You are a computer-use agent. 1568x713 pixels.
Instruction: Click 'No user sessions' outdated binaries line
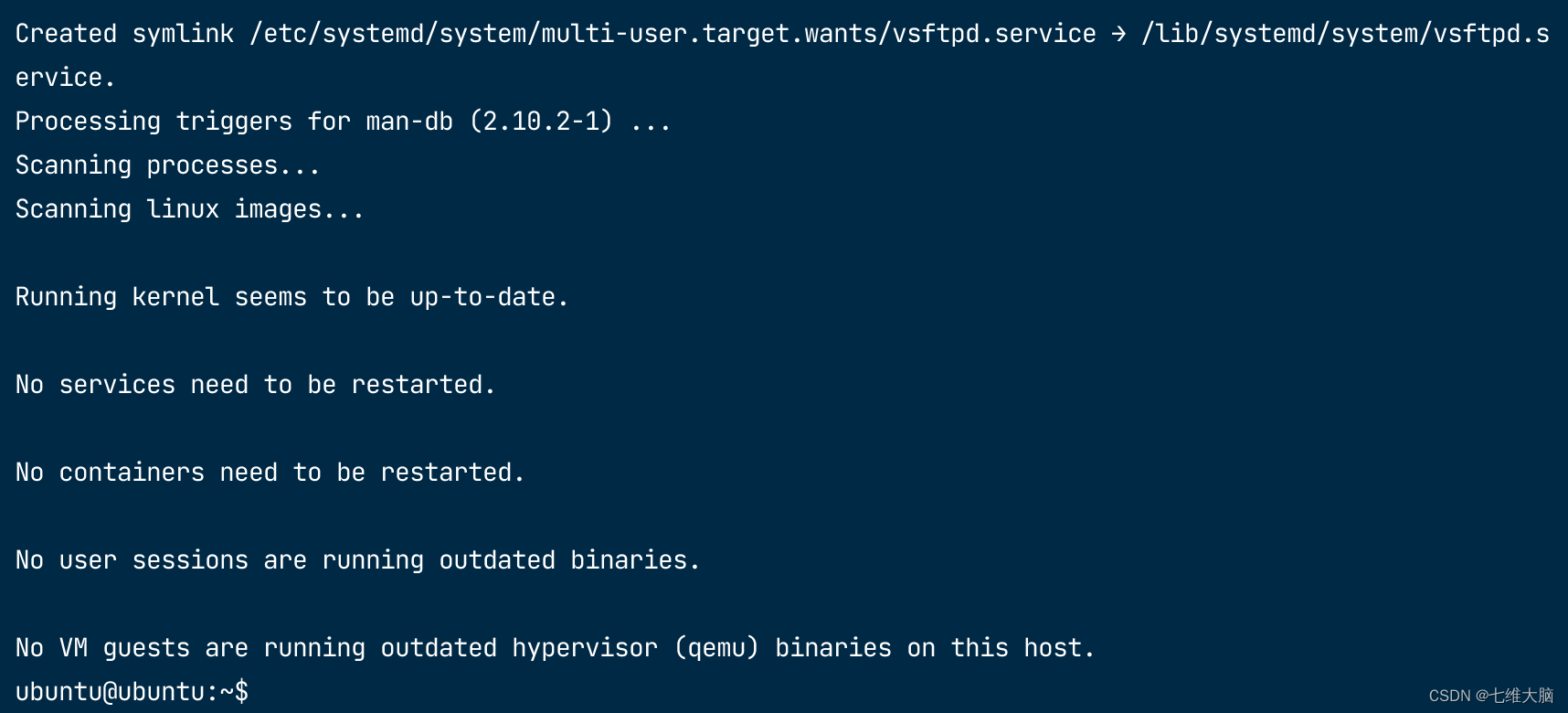pos(358,560)
